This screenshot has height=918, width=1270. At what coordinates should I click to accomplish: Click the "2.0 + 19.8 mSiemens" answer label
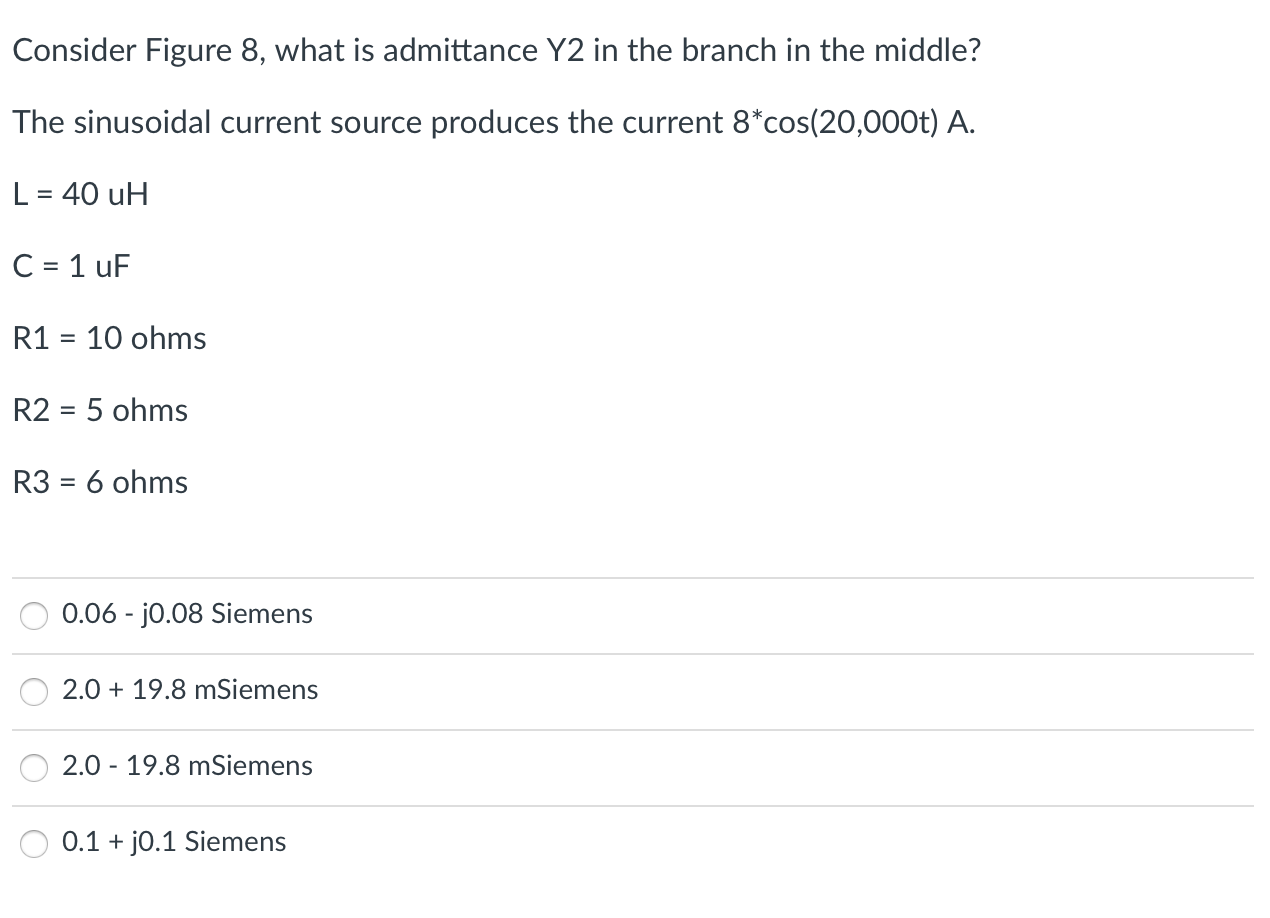pos(190,690)
